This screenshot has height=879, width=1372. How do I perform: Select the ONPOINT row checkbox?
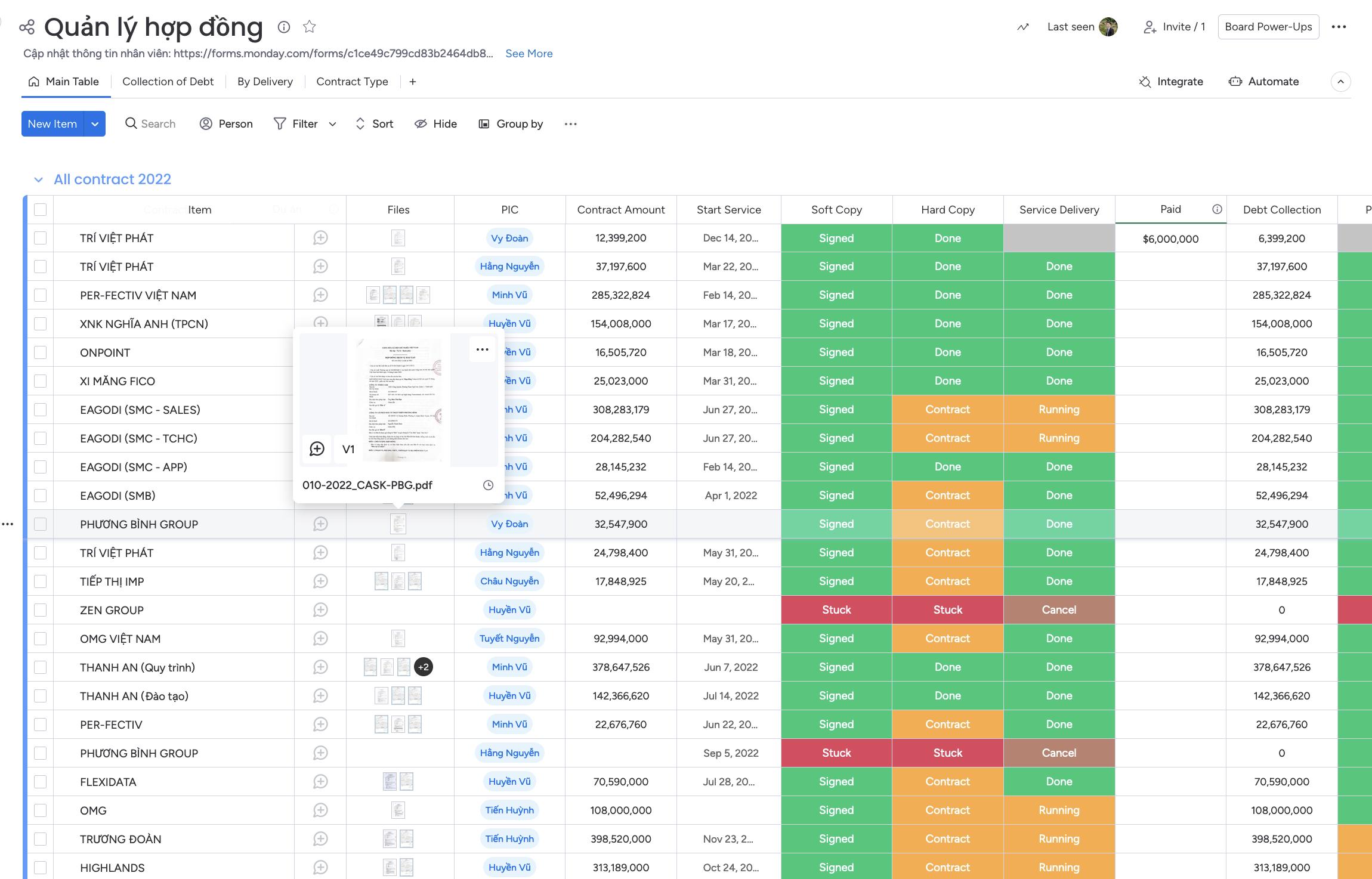coord(41,352)
